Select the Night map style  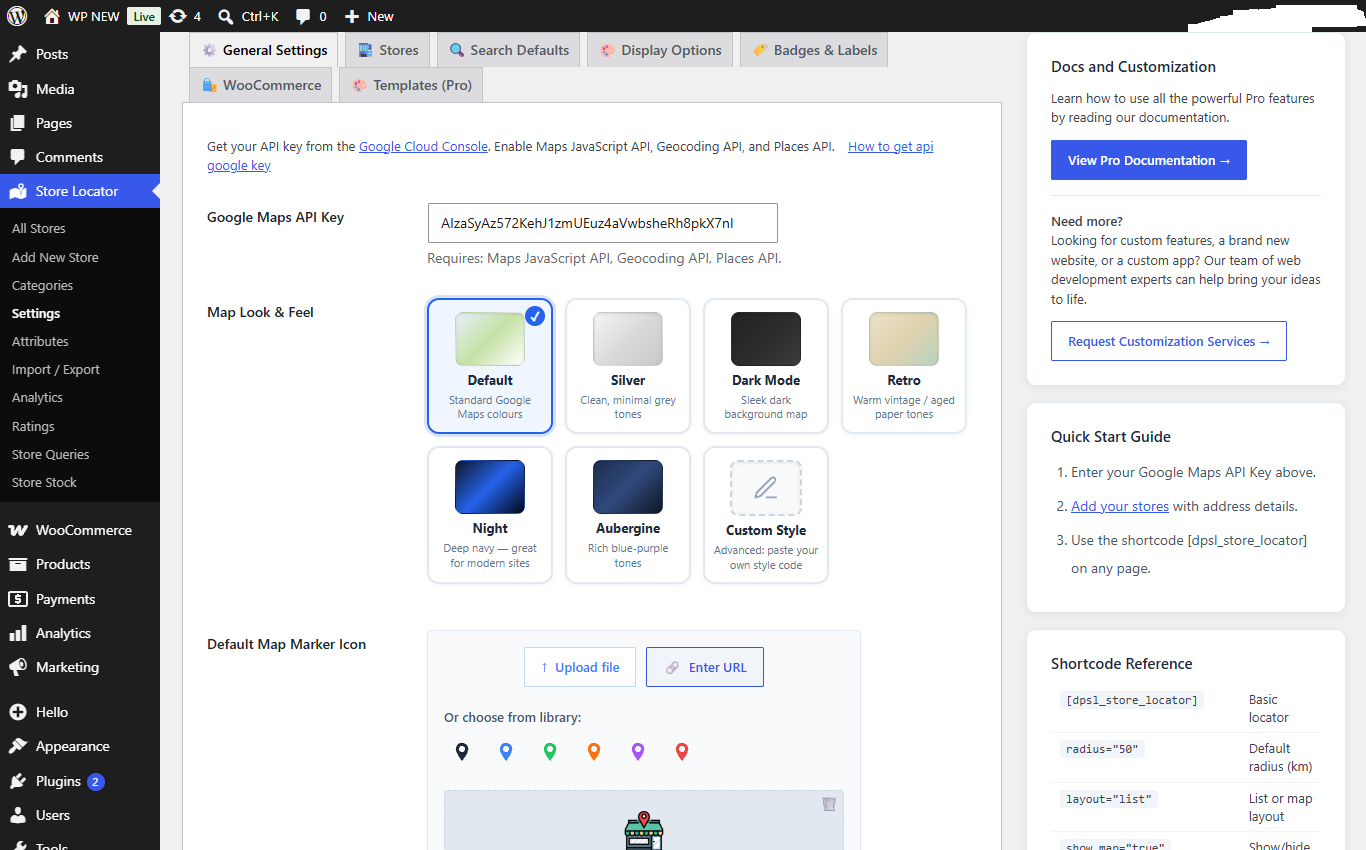click(x=490, y=515)
